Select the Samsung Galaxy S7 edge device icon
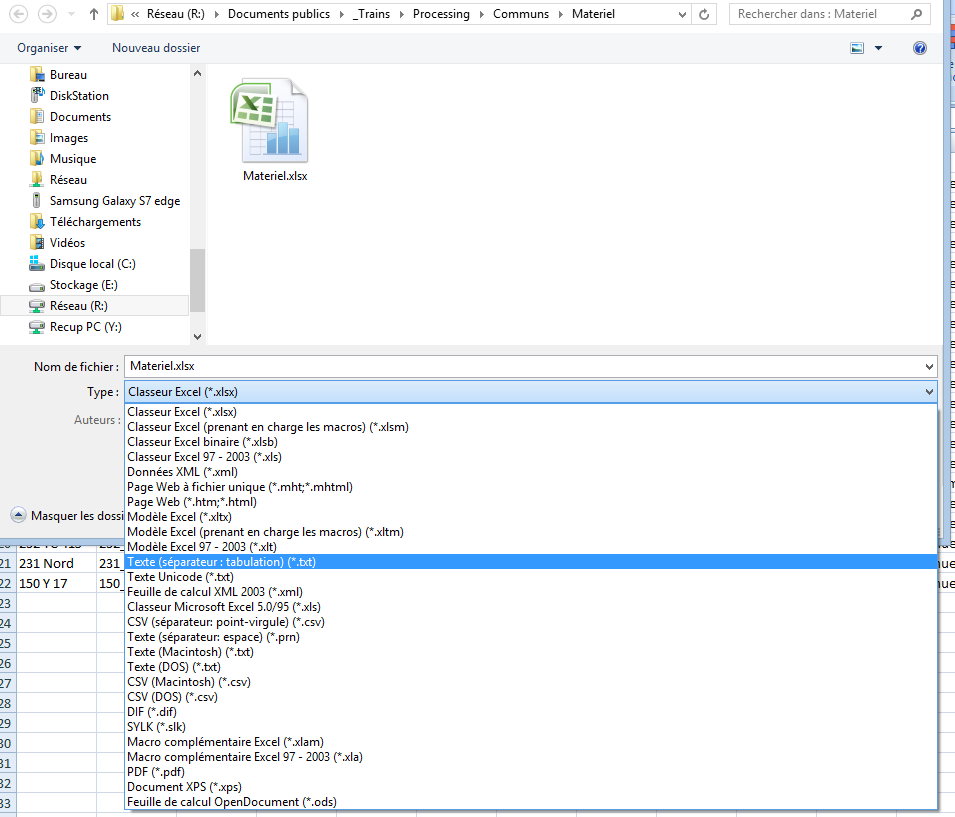This screenshot has width=955, height=817. tap(37, 201)
